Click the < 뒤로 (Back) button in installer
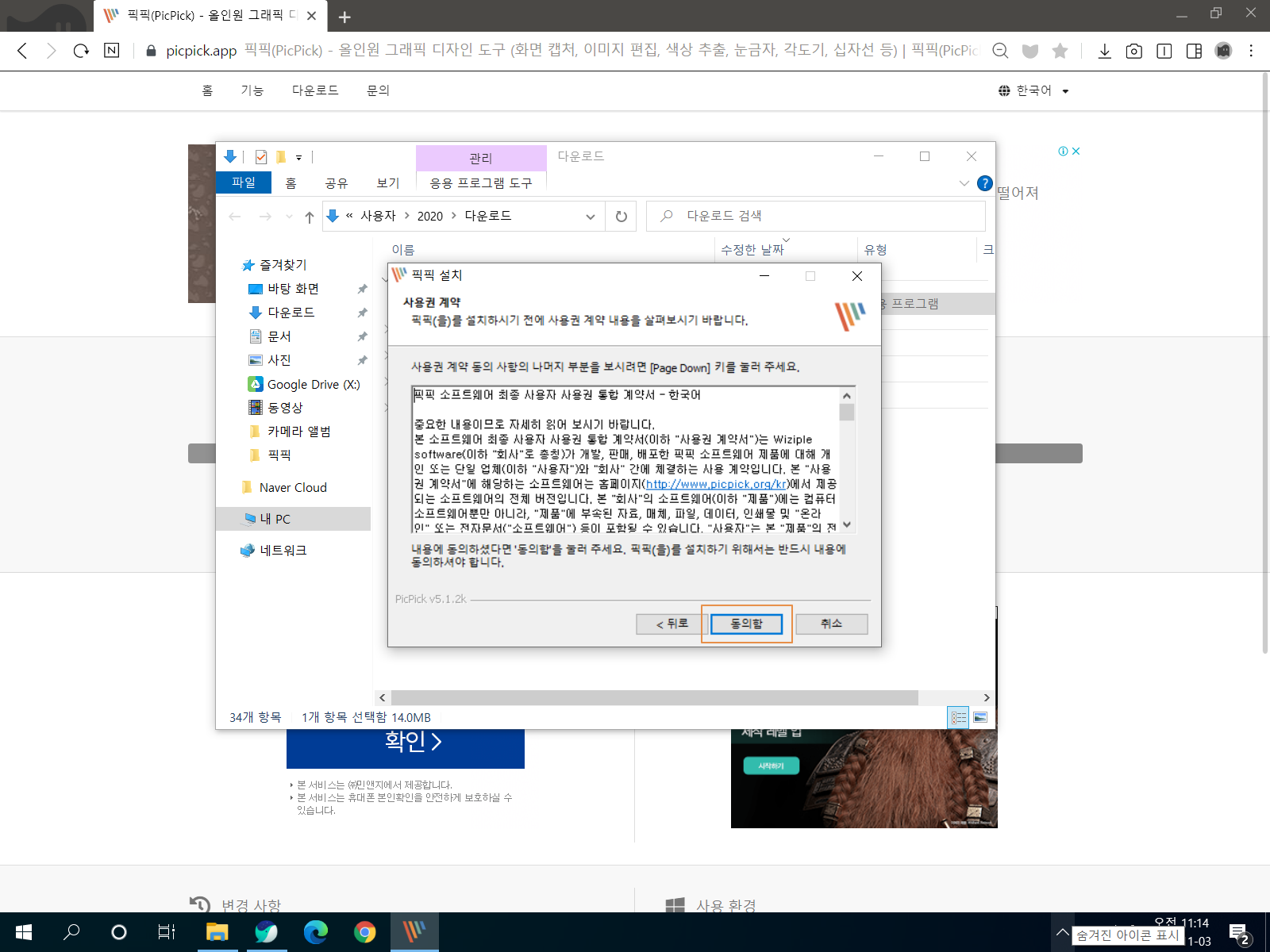The height and width of the screenshot is (952, 1270). click(672, 624)
